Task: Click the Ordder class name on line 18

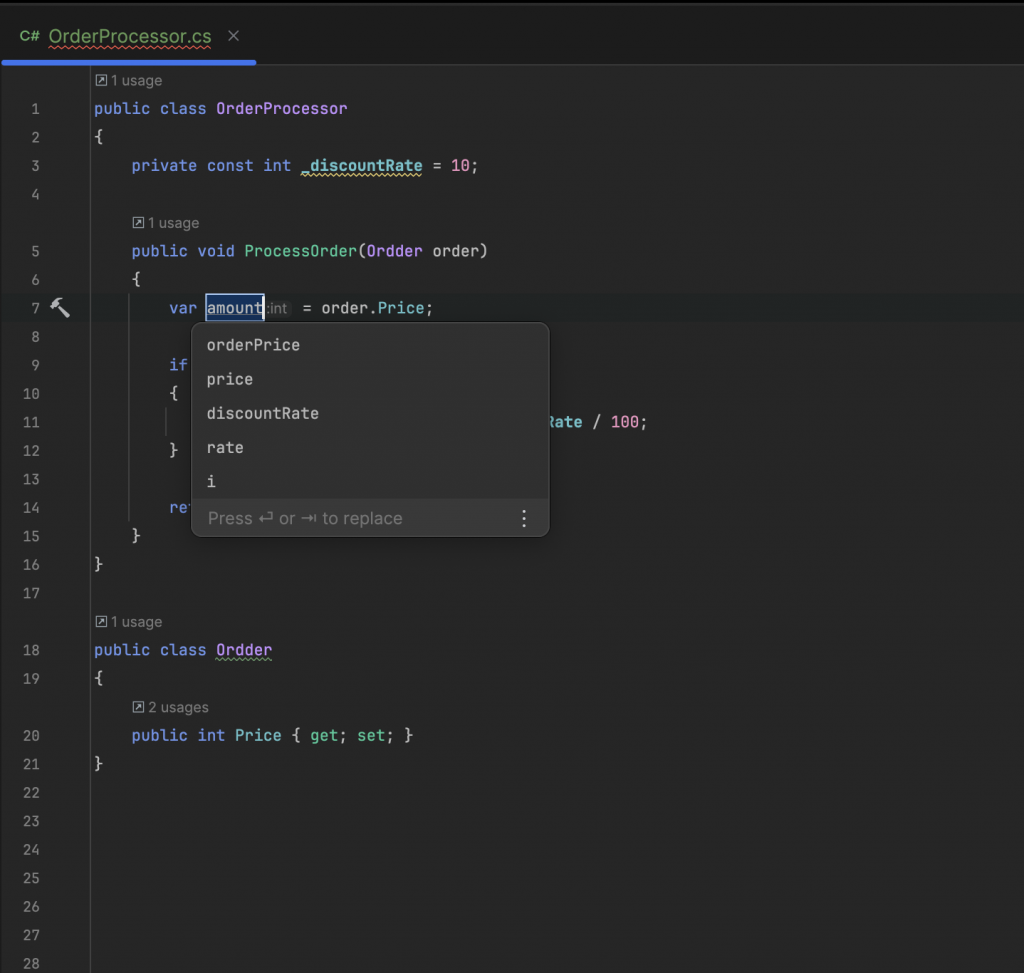Action: [x=244, y=650]
